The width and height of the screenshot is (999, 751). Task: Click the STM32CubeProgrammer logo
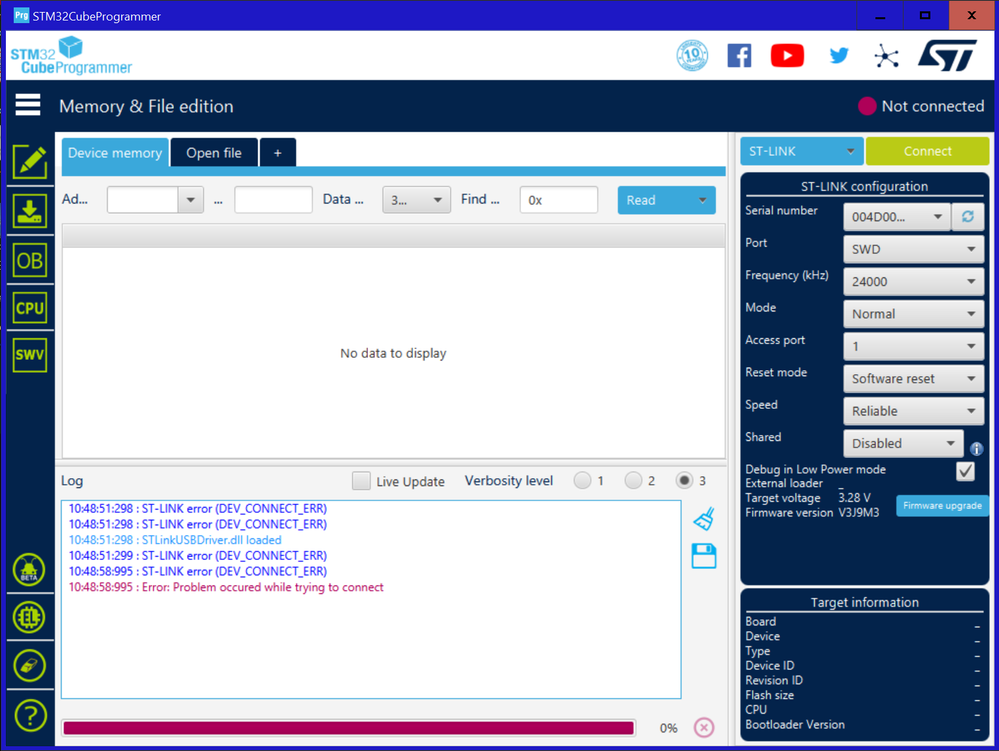(x=71, y=55)
